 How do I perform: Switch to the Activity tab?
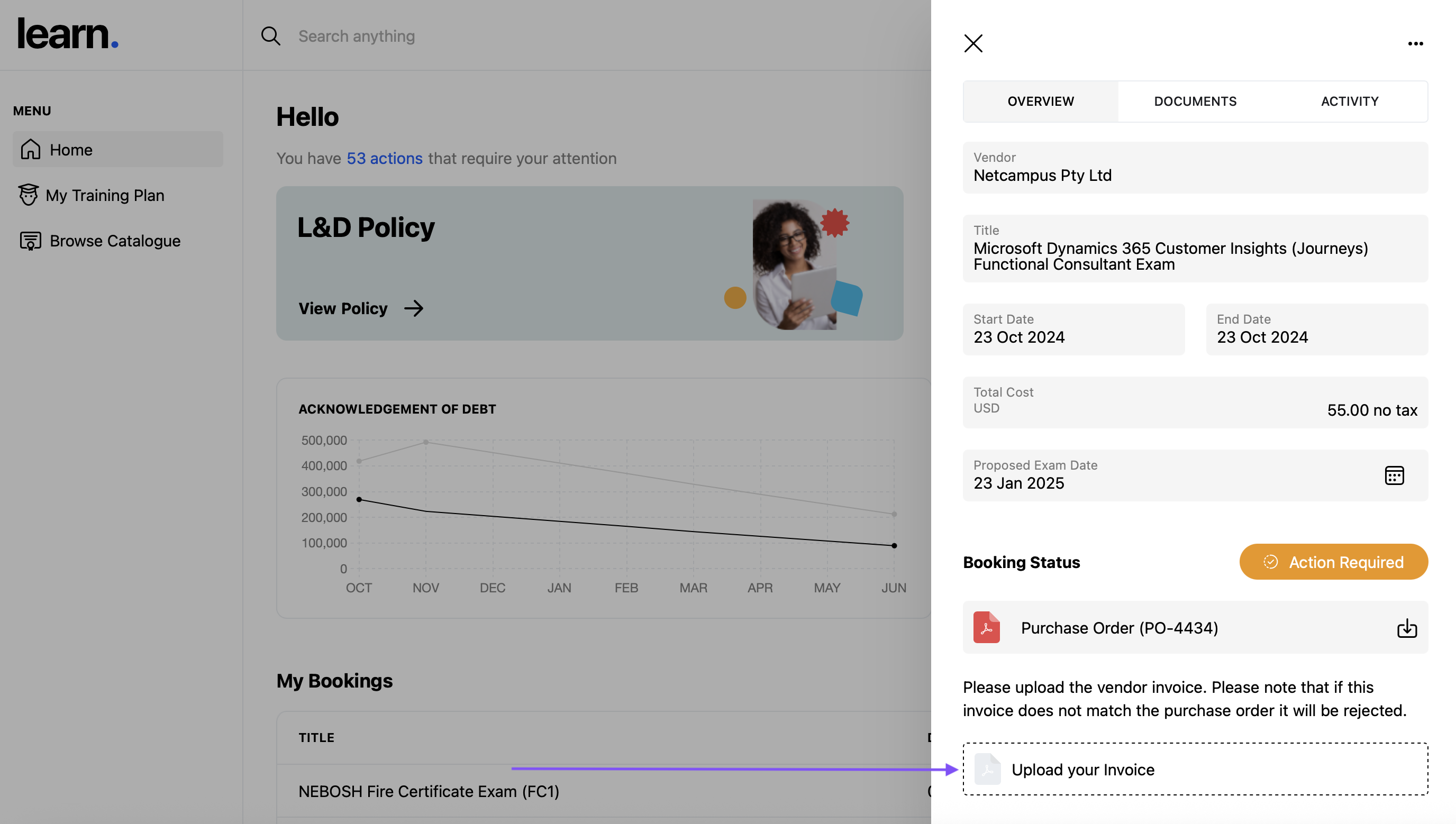tap(1349, 102)
